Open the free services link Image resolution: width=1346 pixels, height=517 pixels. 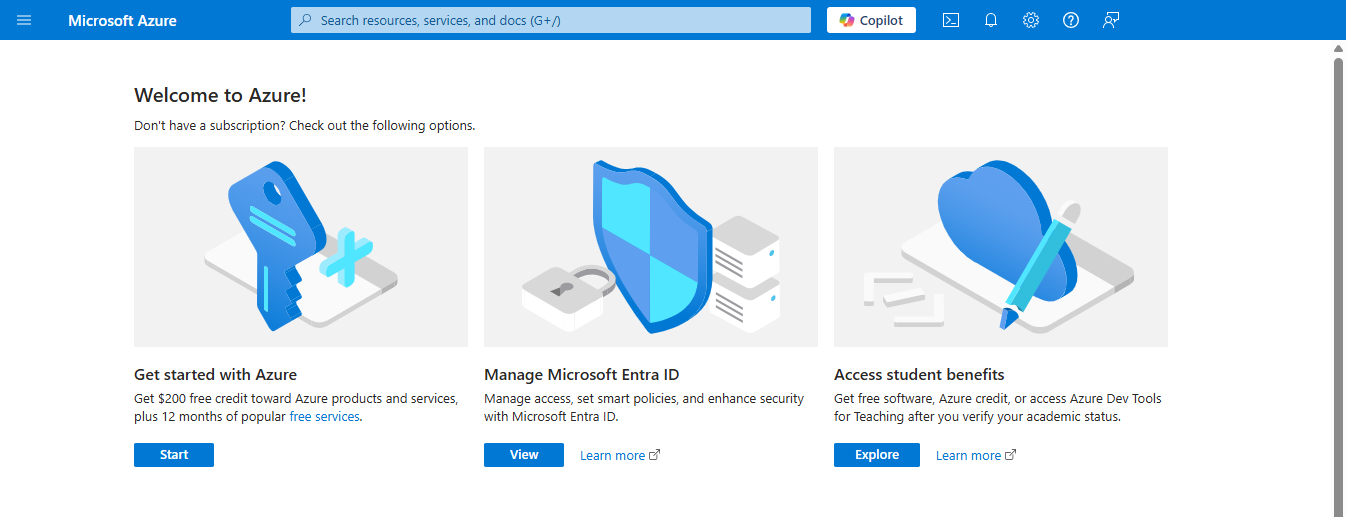click(324, 417)
